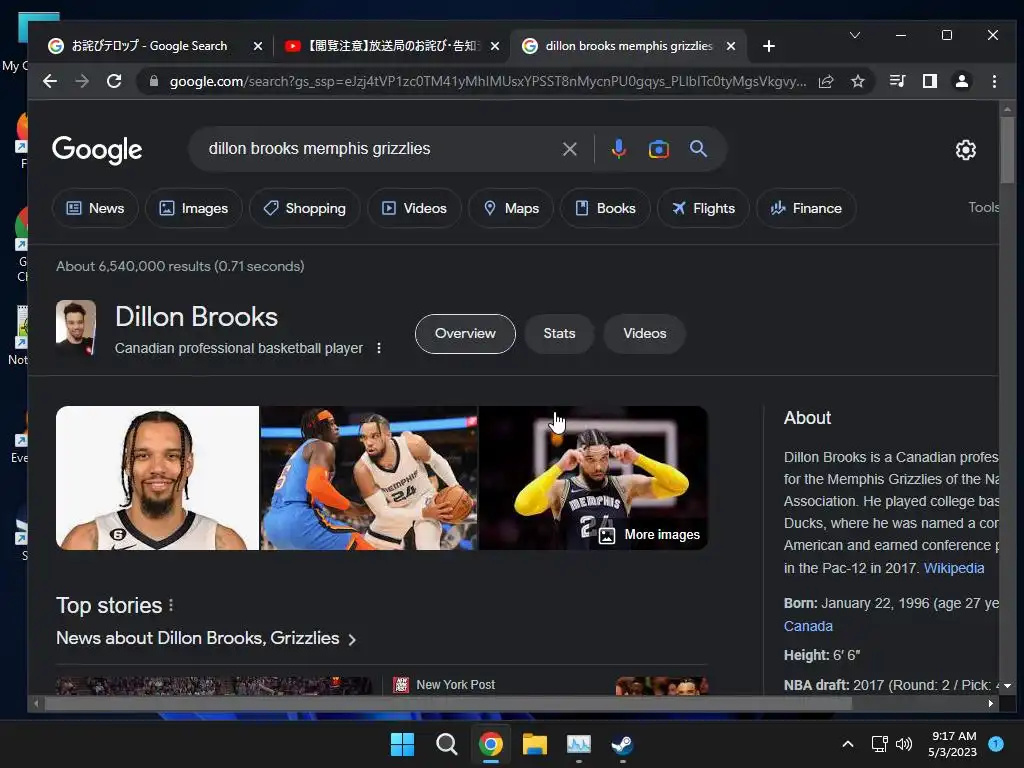Open Google quick settings gear

tap(965, 150)
